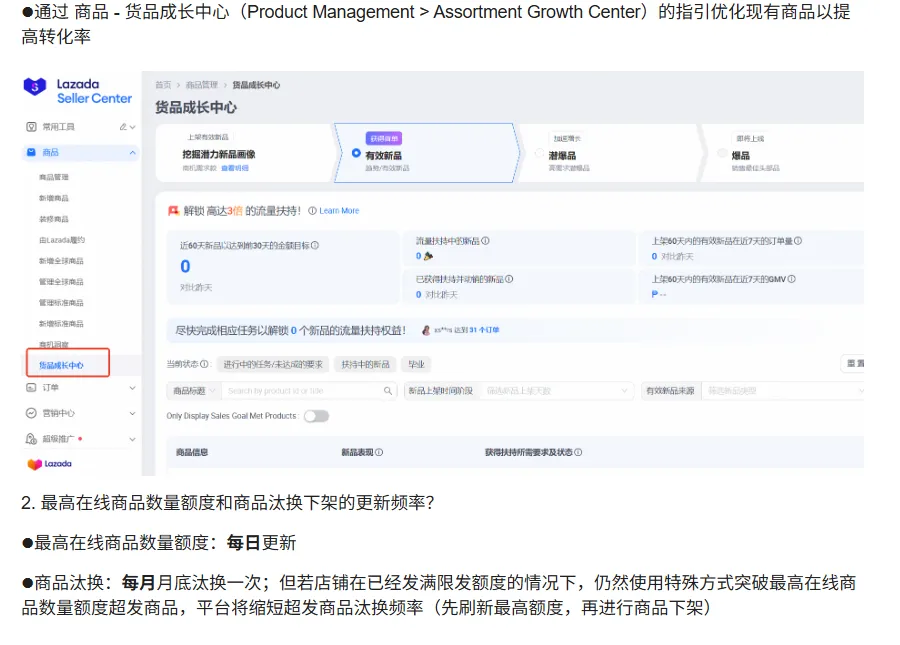Open the Learn More link
Viewport: 900px width, 645px height.
point(341,210)
